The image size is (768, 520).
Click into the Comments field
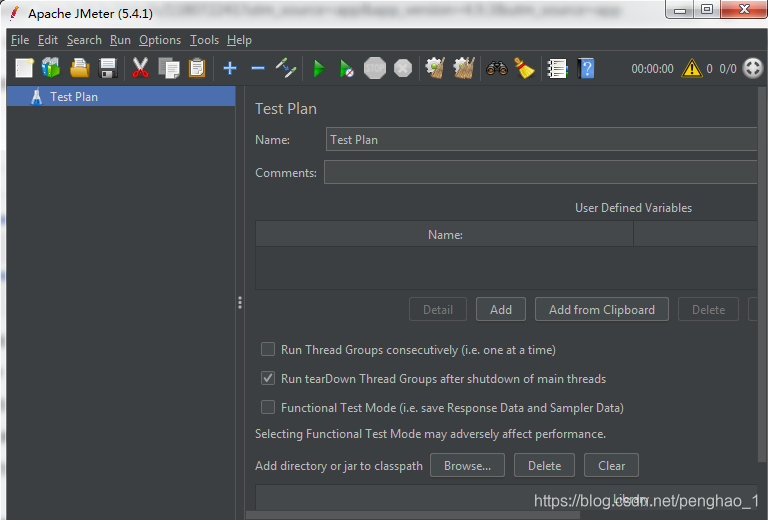point(540,172)
